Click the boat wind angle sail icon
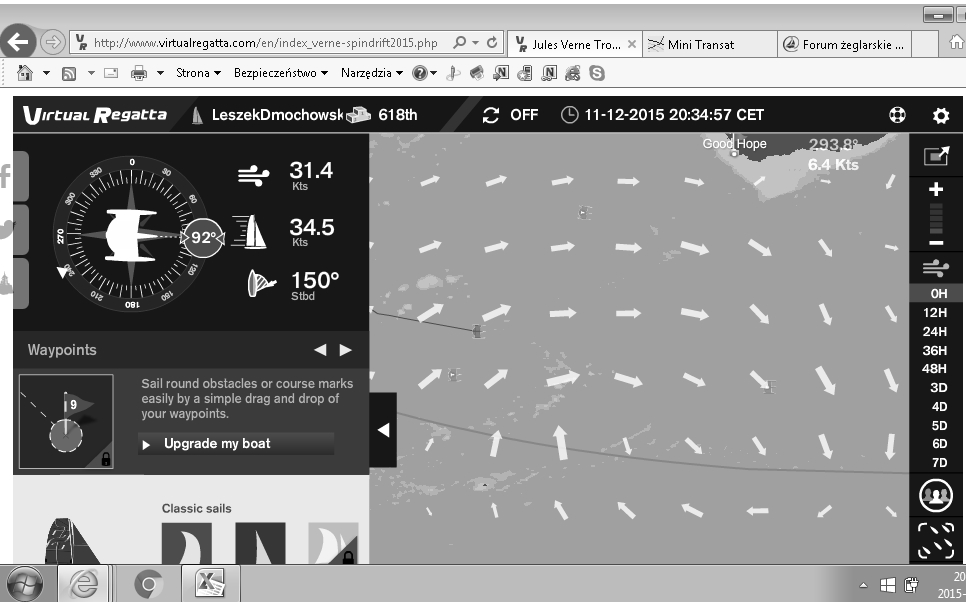This screenshot has width=966, height=602. [261, 284]
